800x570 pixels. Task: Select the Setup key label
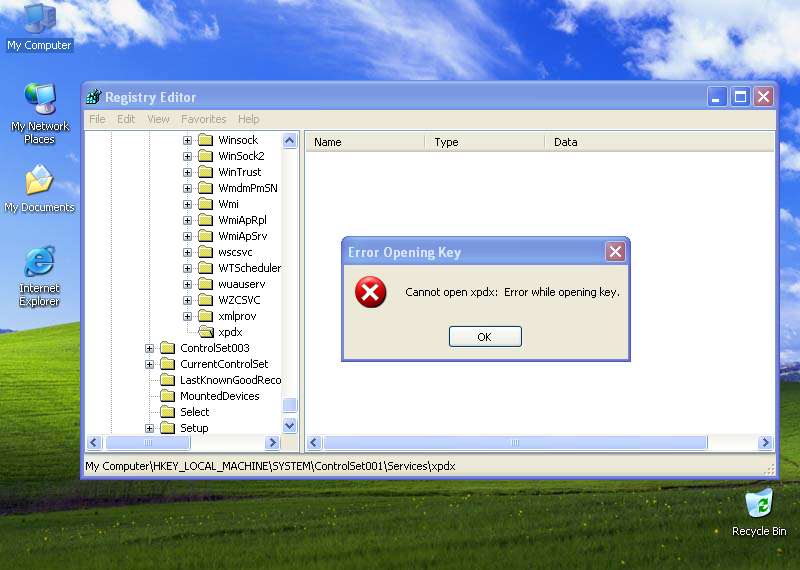click(x=194, y=428)
